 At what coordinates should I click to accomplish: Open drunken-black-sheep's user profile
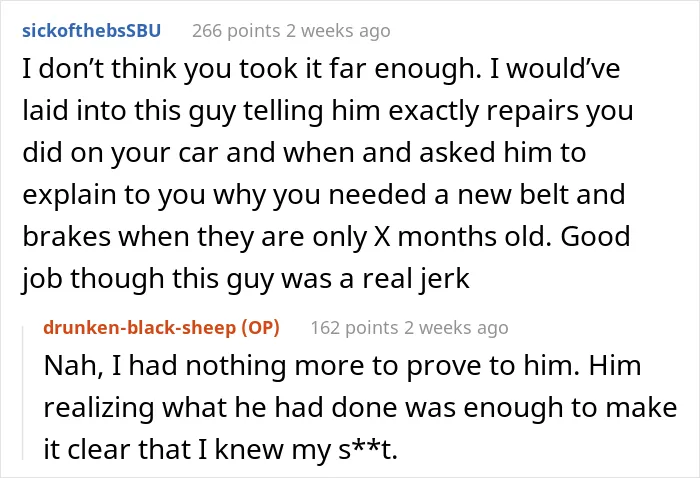139,328
